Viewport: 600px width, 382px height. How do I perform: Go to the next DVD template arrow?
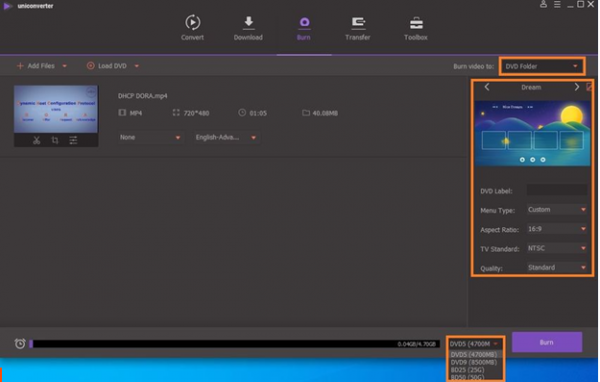(577, 87)
